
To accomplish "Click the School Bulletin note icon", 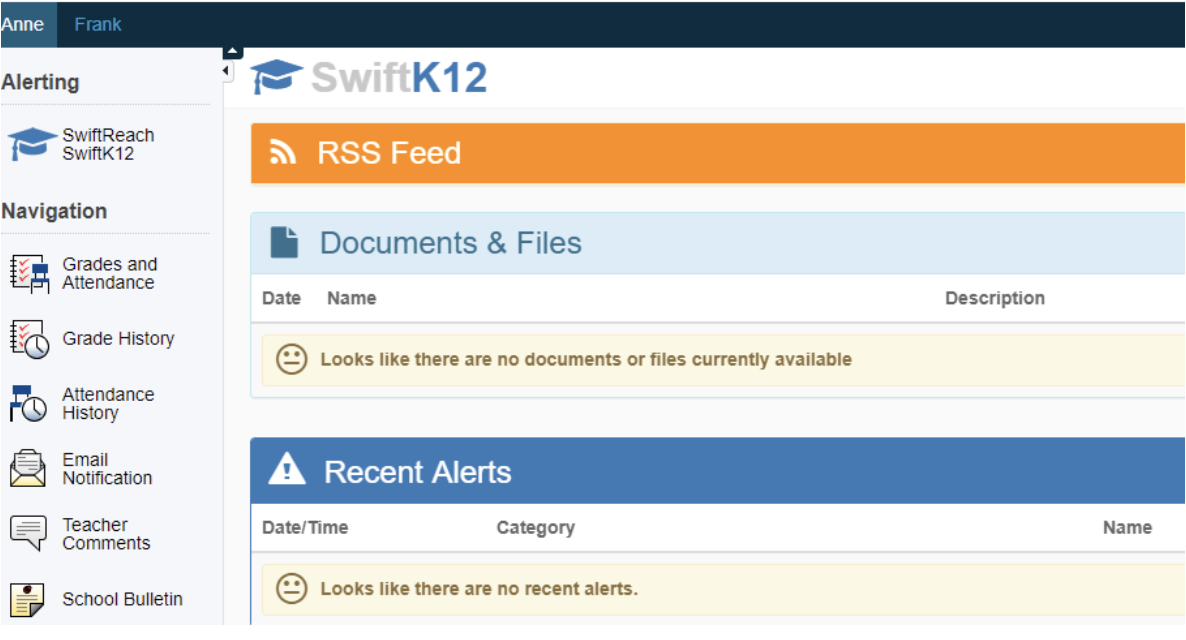I will 27,600.
